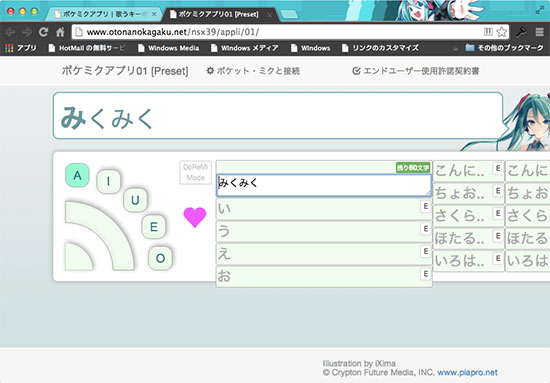Toggle DoReMi Mode button

point(195,172)
